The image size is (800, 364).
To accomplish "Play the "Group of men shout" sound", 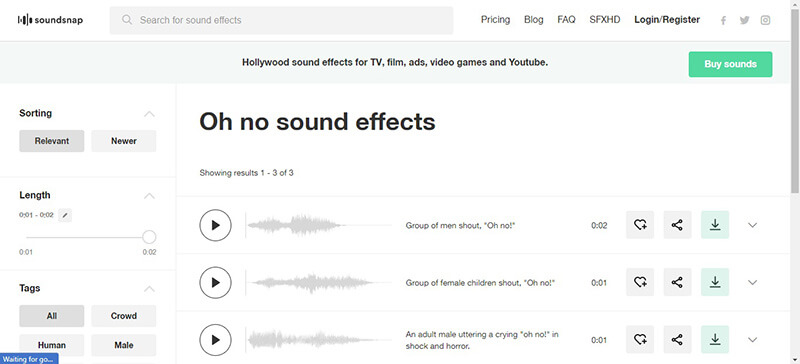I will pos(215,225).
